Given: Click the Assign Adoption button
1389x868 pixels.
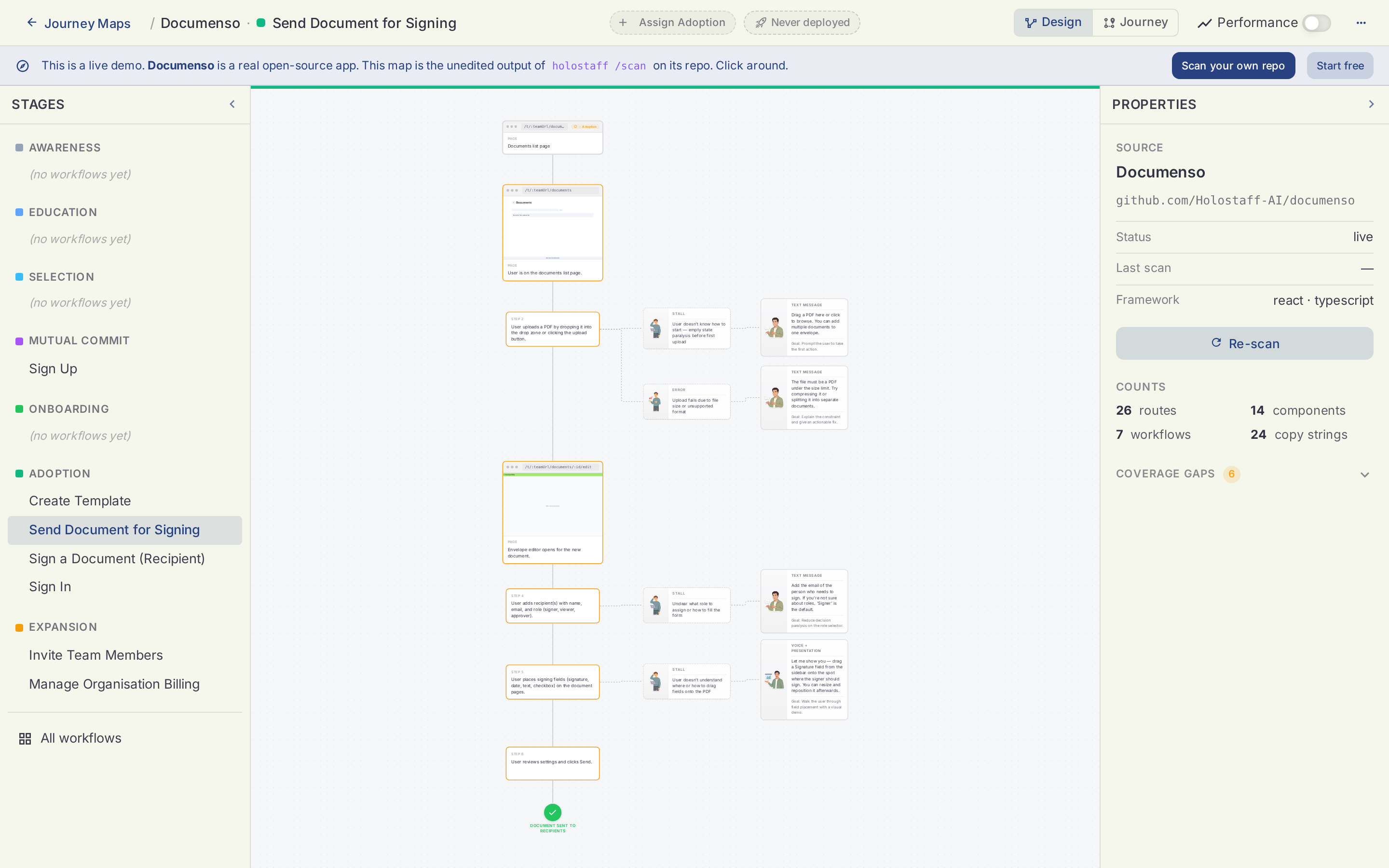Looking at the screenshot, I should [x=672, y=22].
